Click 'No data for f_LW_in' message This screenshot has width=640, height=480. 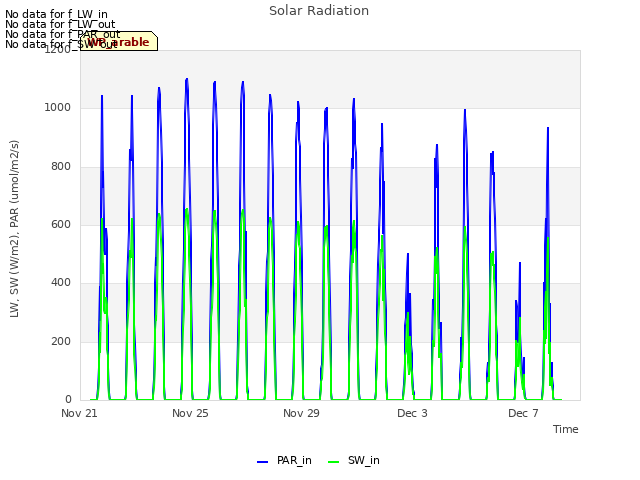[x=56, y=14]
